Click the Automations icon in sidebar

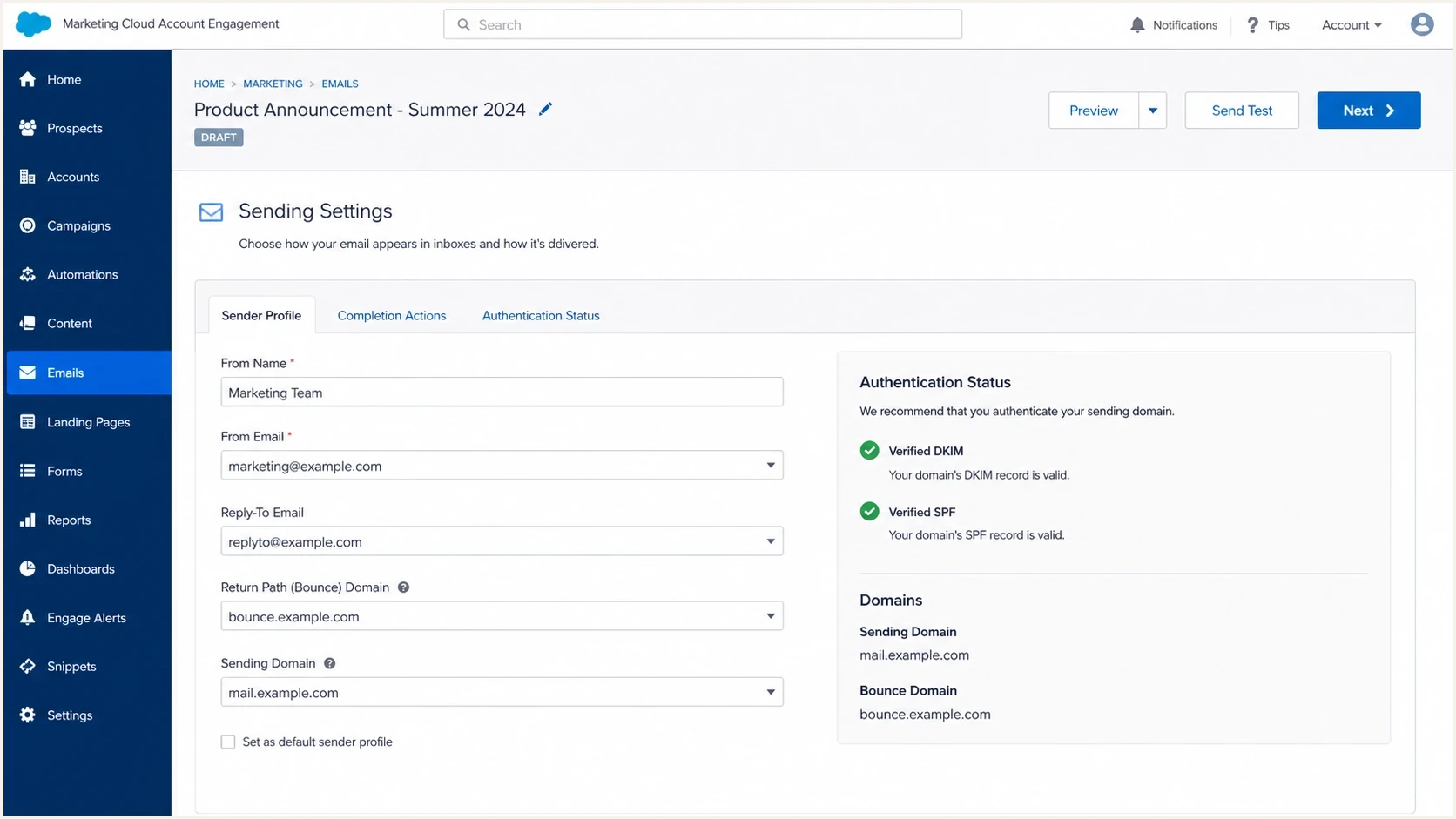tap(28, 274)
